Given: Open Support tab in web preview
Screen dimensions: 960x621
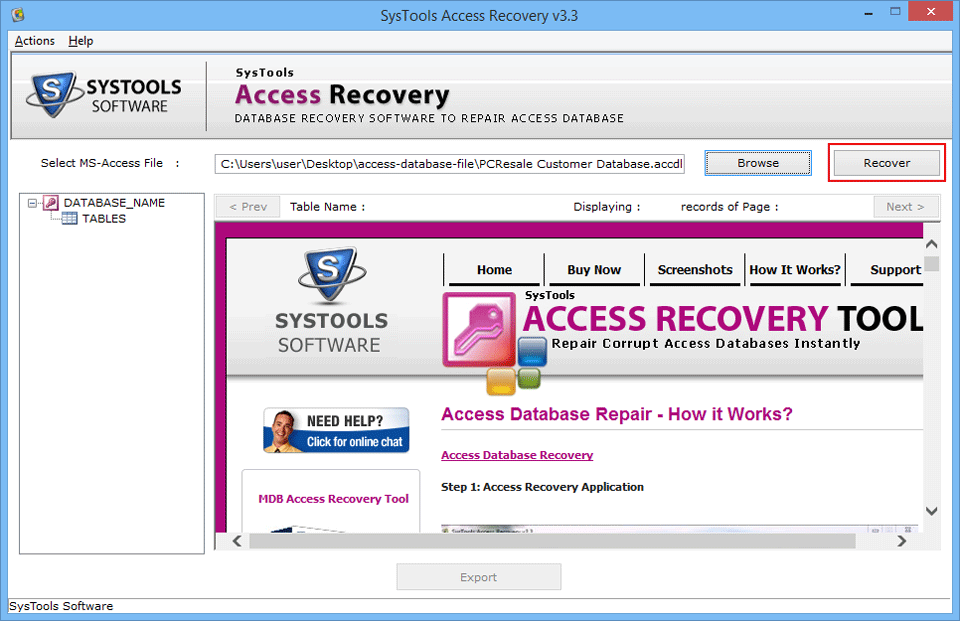Looking at the screenshot, I should [x=888, y=269].
